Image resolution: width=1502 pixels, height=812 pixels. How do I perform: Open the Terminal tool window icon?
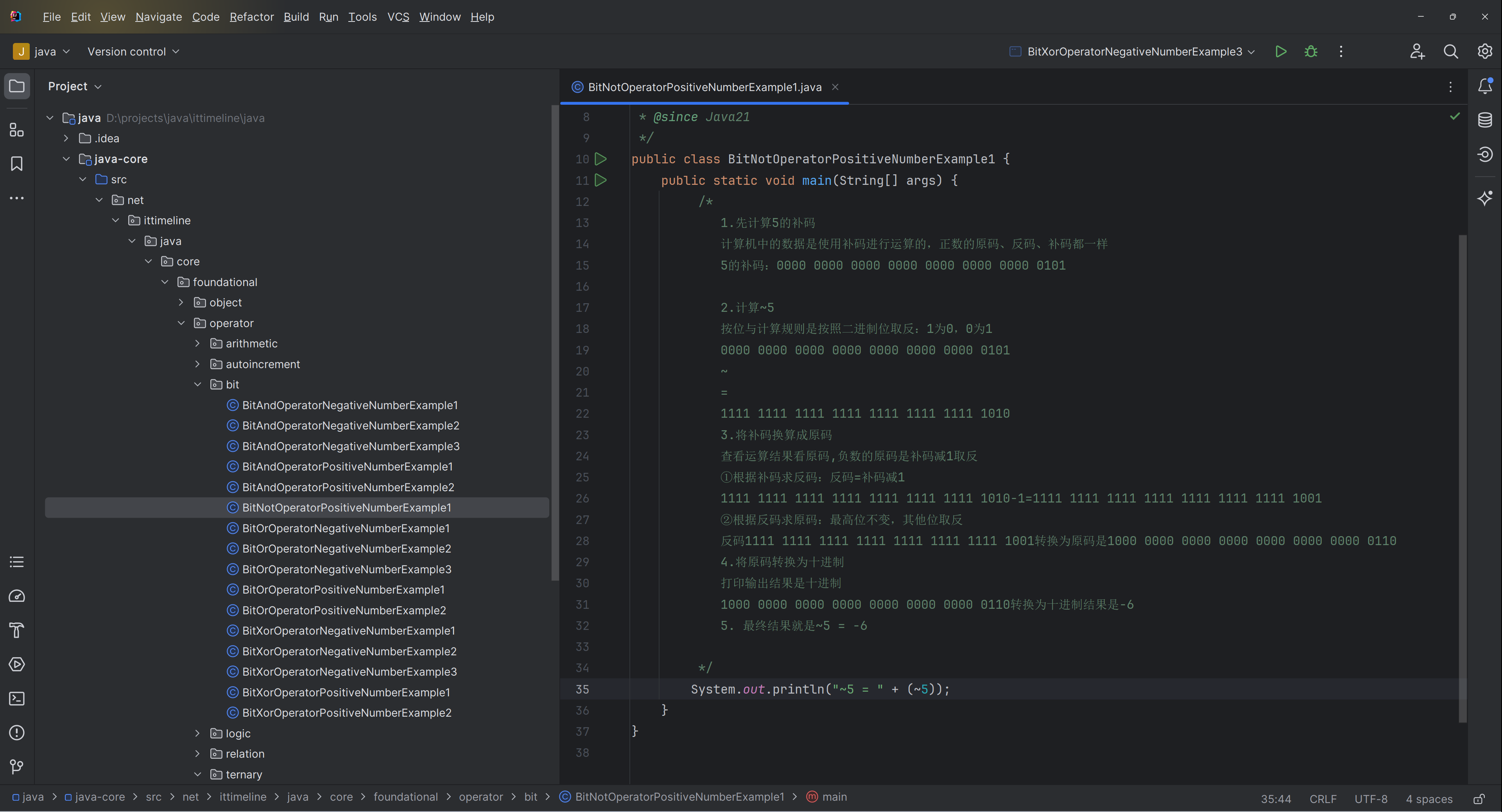click(17, 698)
